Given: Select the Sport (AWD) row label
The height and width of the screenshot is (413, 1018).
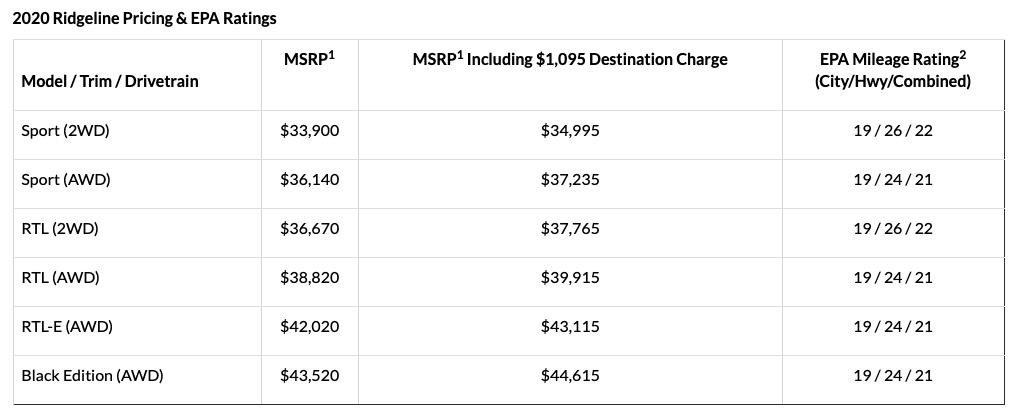Looking at the screenshot, I should pyautogui.click(x=66, y=179).
